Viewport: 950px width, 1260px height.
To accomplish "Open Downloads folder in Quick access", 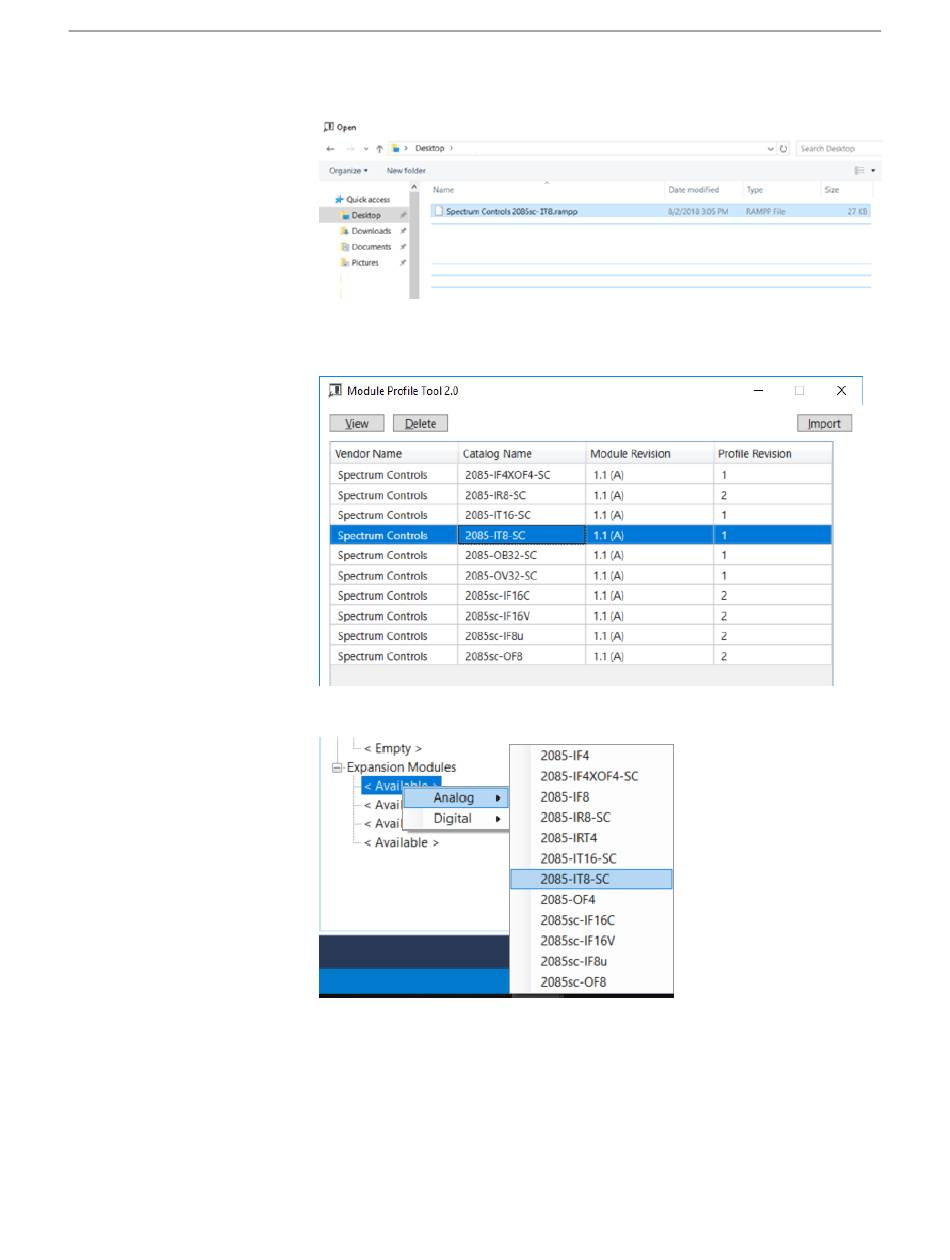I will (371, 231).
